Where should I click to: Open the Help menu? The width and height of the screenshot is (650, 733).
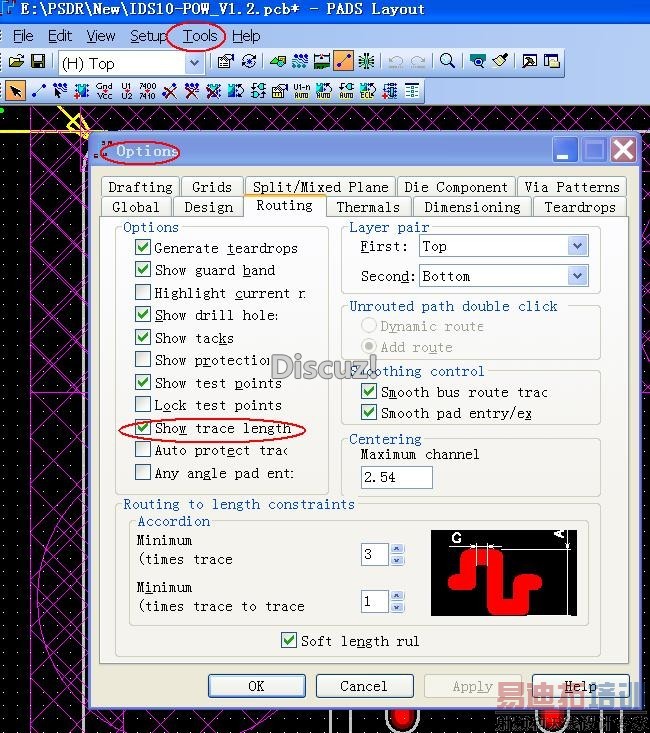[246, 36]
